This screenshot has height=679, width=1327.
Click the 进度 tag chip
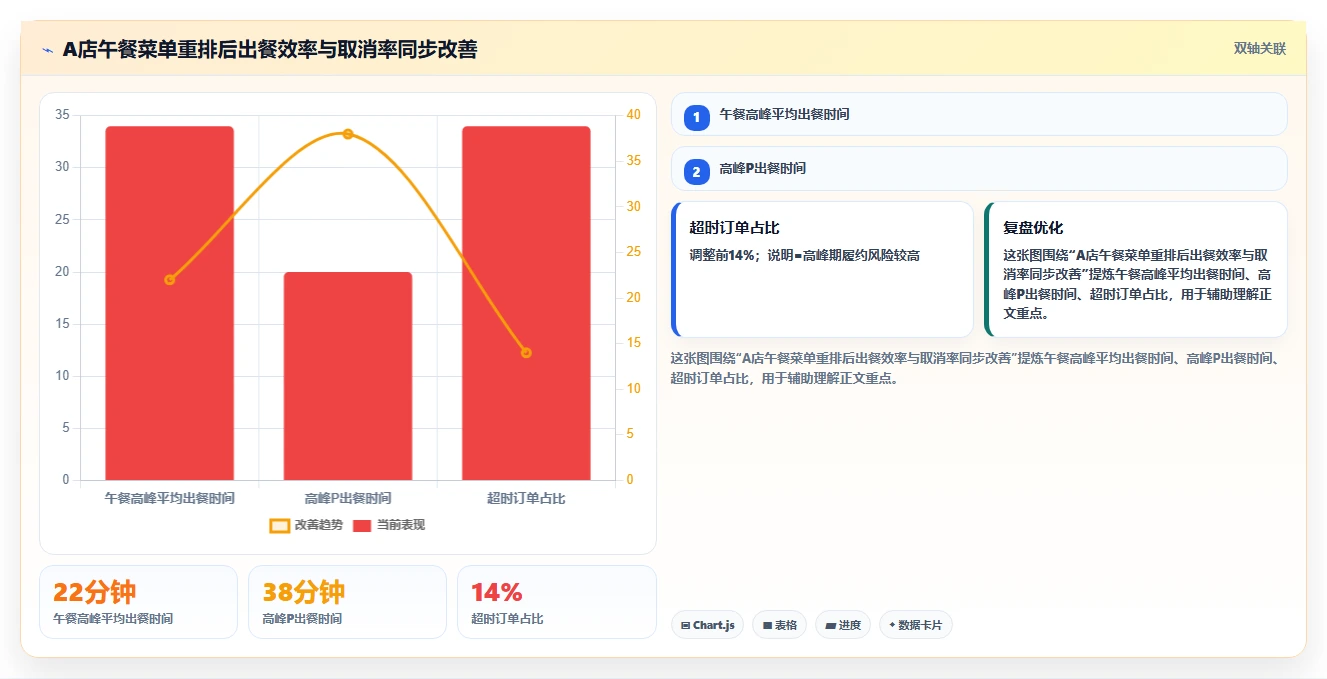click(x=843, y=625)
